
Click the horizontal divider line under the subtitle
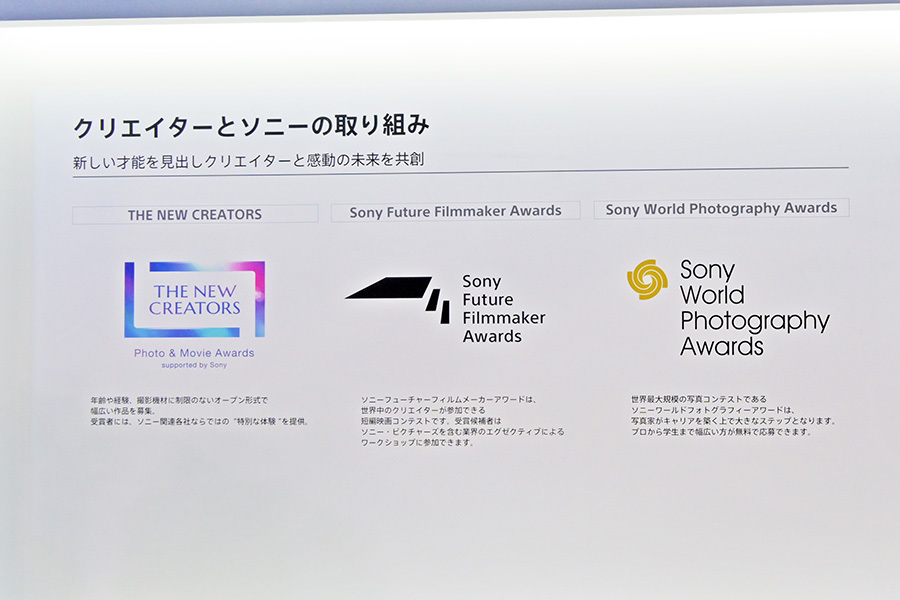coord(460,173)
